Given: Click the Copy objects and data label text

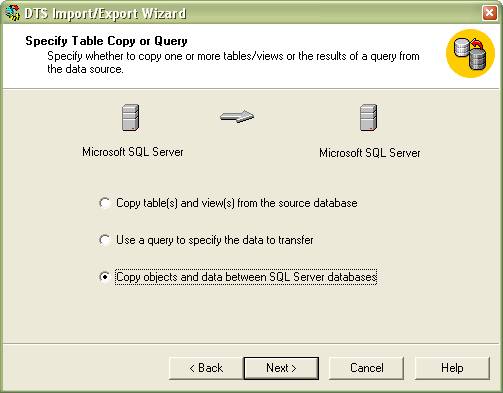Looking at the screenshot, I should pos(246,277).
